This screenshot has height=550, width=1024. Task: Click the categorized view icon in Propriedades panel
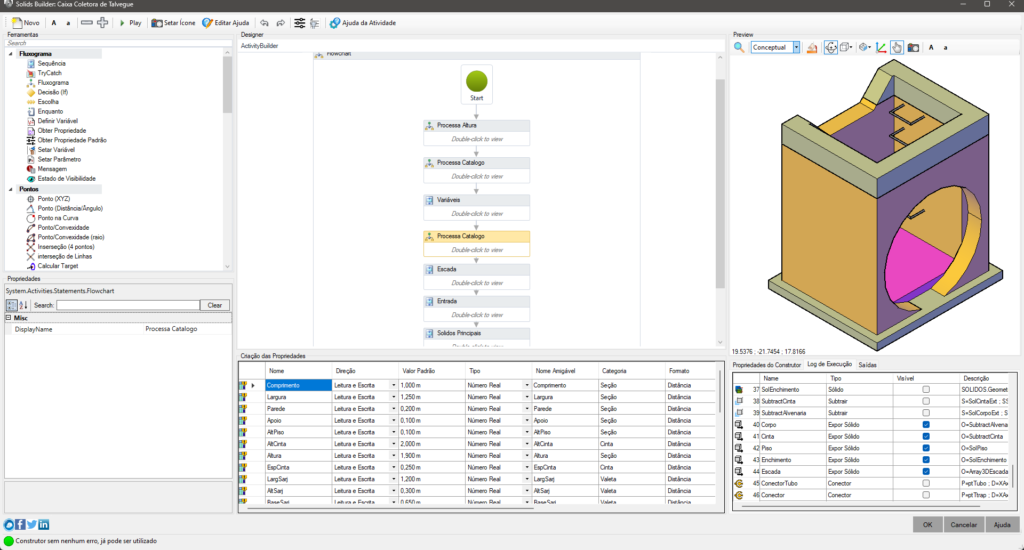point(12,305)
